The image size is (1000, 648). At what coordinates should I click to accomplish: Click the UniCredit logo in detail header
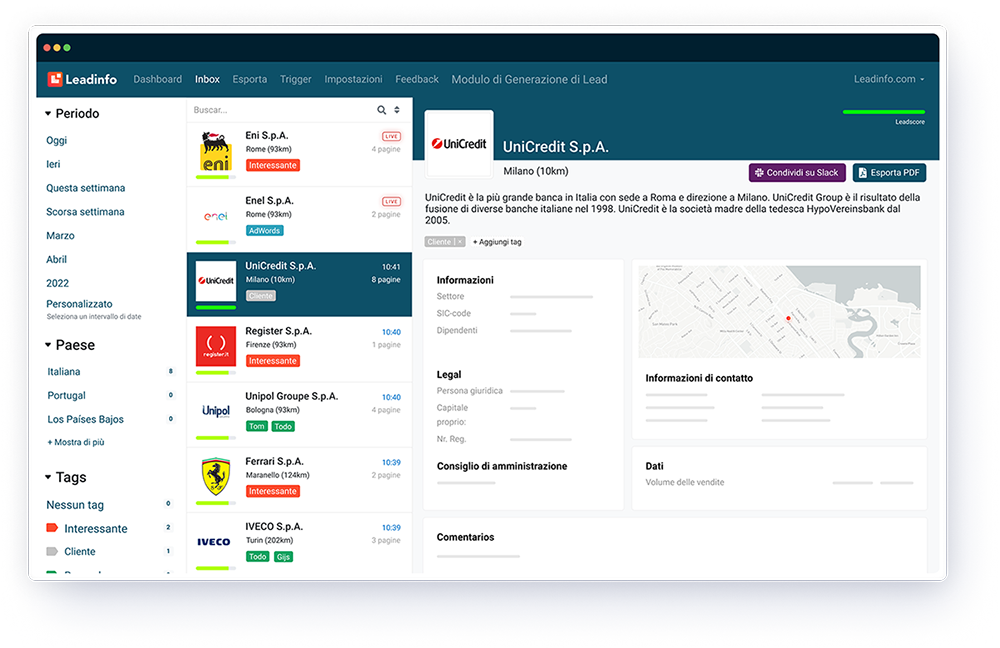click(x=459, y=144)
